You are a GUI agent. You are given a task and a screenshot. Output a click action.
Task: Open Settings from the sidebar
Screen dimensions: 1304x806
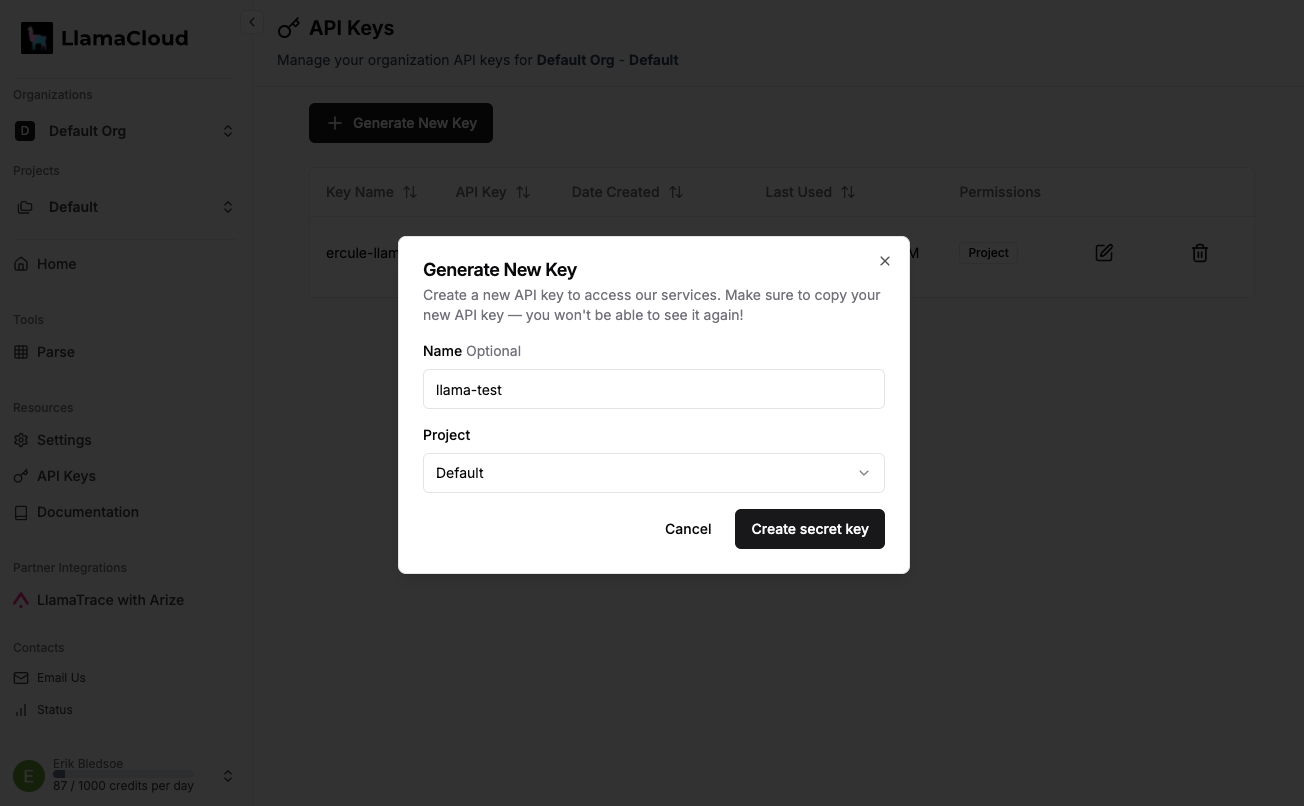pyautogui.click(x=64, y=440)
